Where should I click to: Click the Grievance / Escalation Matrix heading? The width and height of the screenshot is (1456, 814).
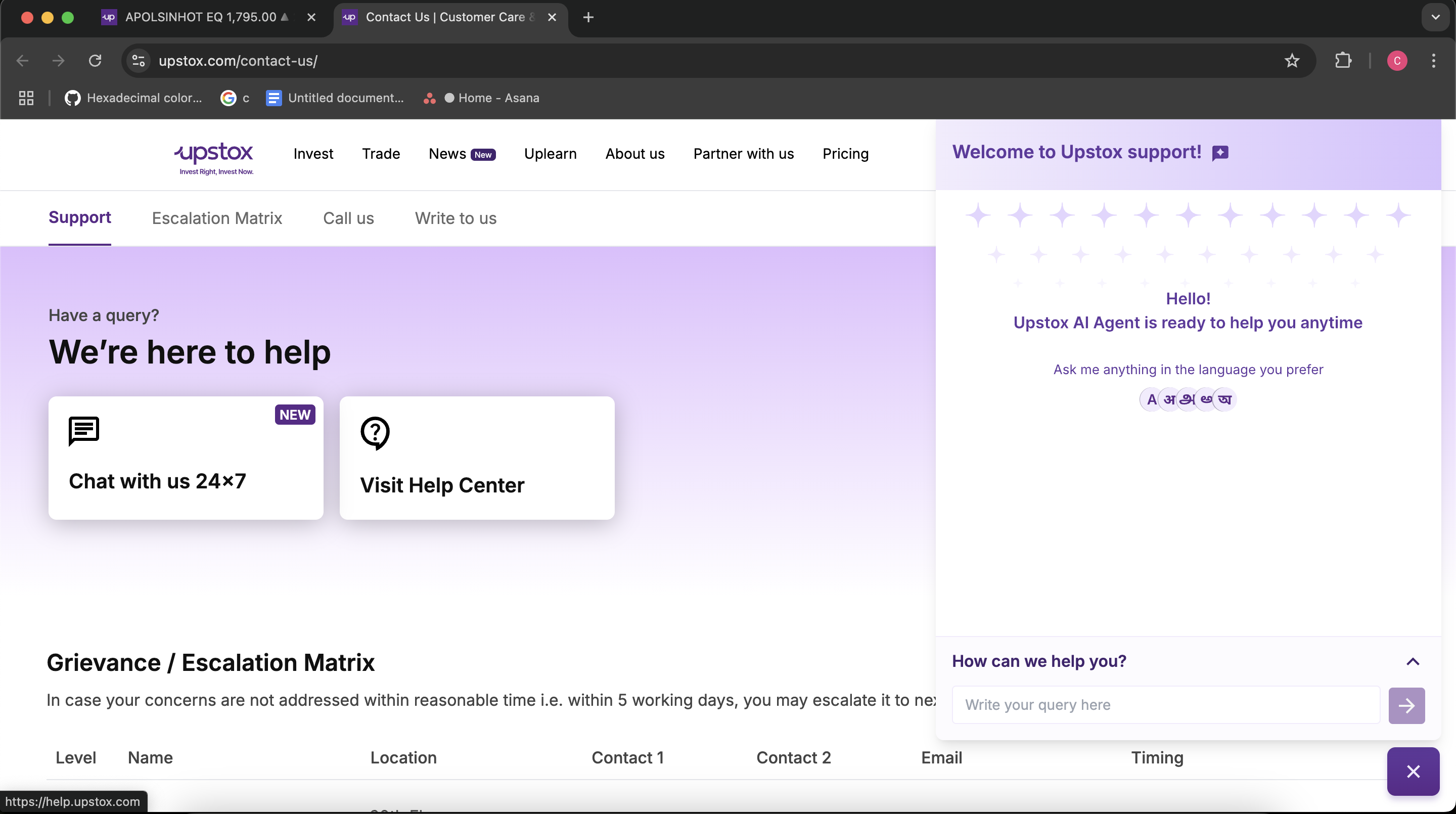210,662
